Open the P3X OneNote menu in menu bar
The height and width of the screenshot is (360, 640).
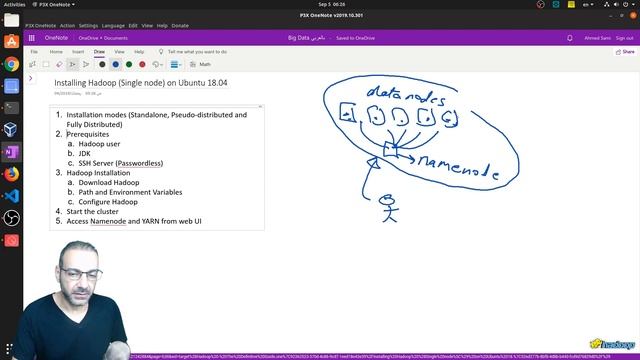tap(40, 26)
